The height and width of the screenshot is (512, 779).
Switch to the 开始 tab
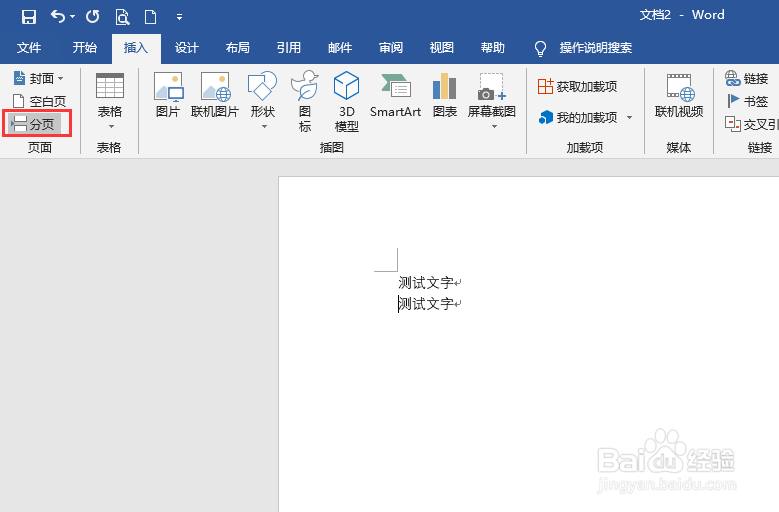click(84, 48)
